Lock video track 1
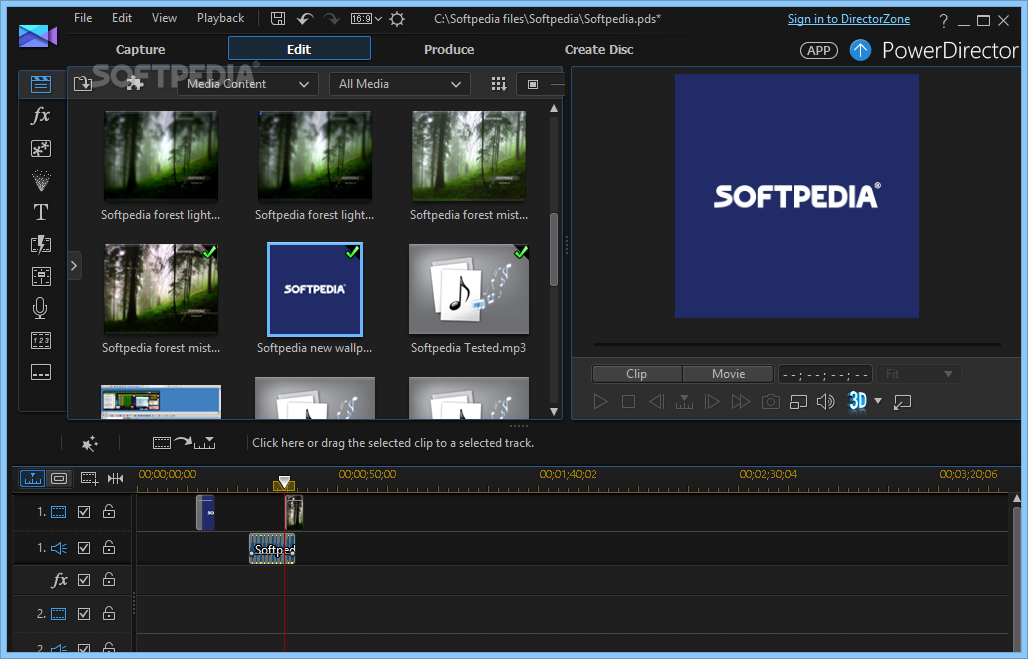Viewport: 1028px width, 659px height. pos(109,511)
